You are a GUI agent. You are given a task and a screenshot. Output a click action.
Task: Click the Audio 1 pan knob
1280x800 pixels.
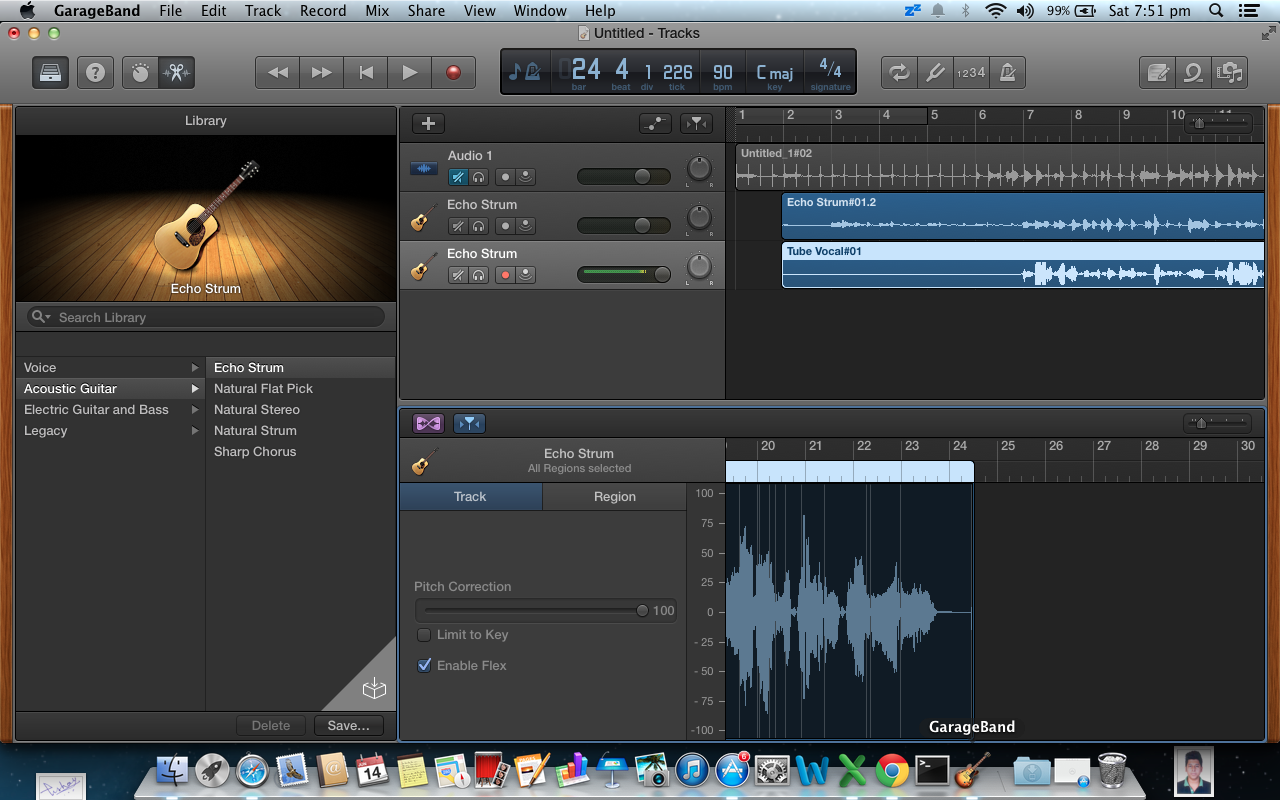[x=699, y=169]
